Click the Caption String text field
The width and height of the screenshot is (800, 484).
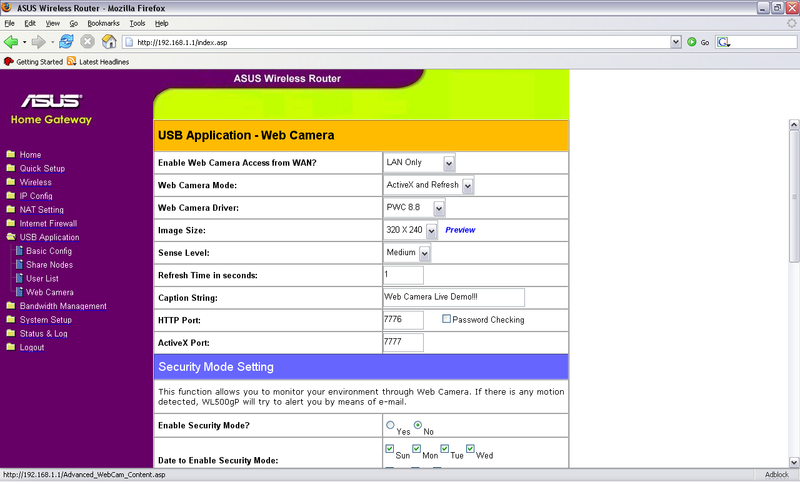[453, 297]
